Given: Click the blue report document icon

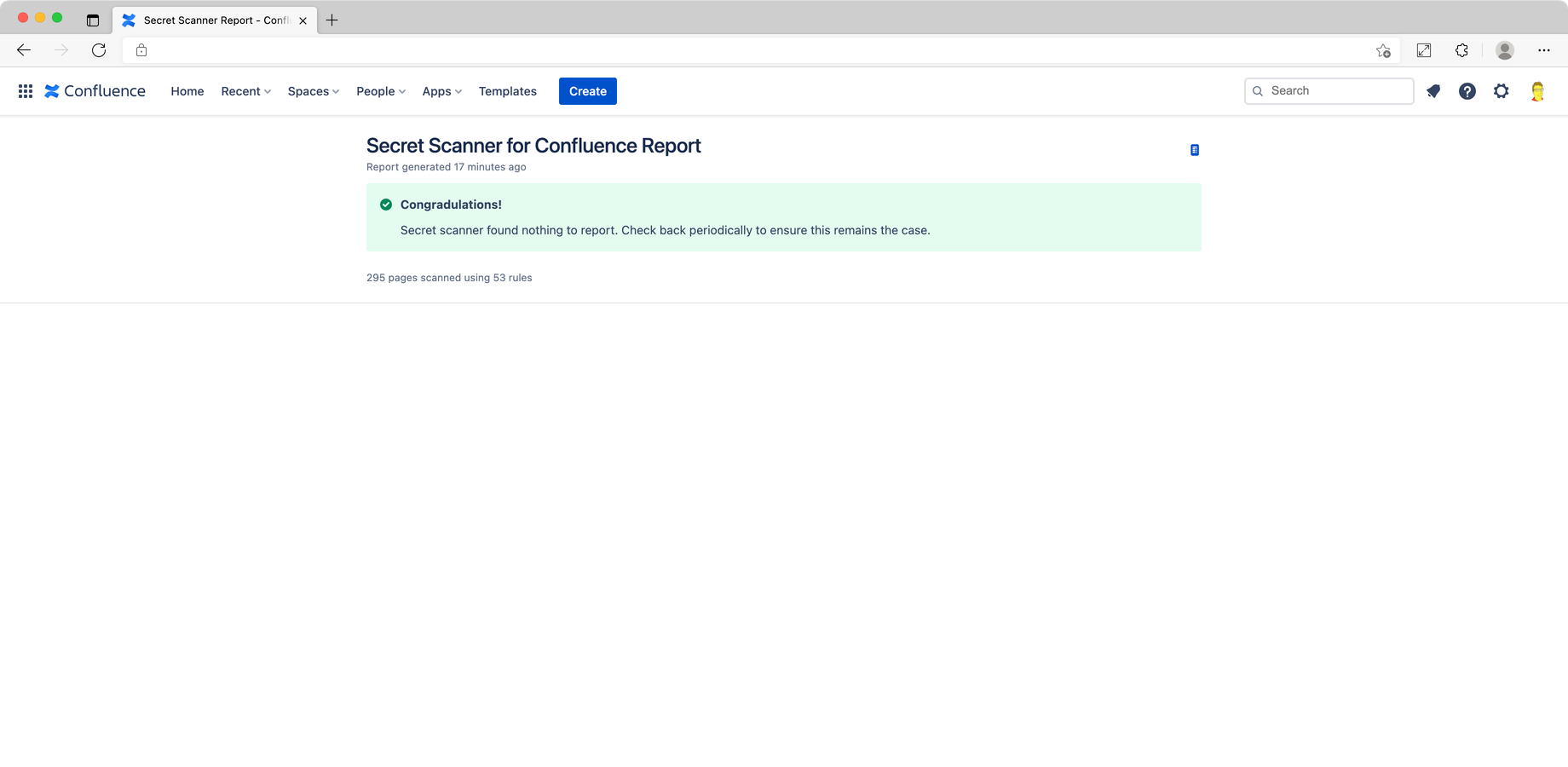Looking at the screenshot, I should pos(1195,150).
